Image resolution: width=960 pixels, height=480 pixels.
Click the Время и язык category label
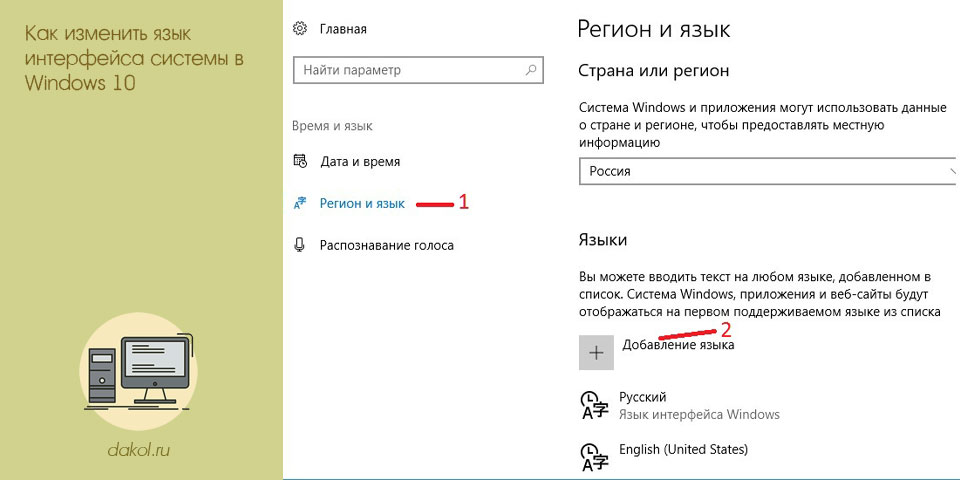[x=332, y=126]
